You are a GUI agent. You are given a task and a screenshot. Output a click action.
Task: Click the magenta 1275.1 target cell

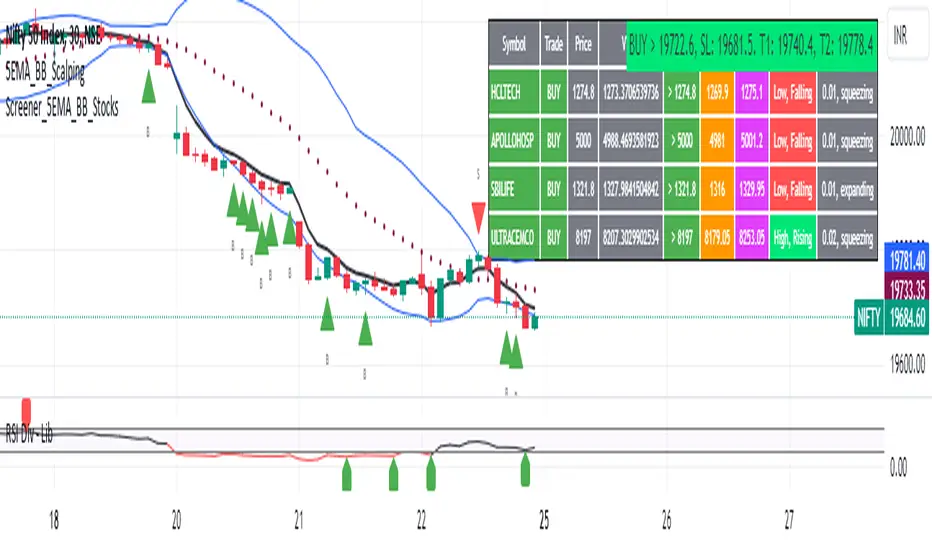coord(752,92)
